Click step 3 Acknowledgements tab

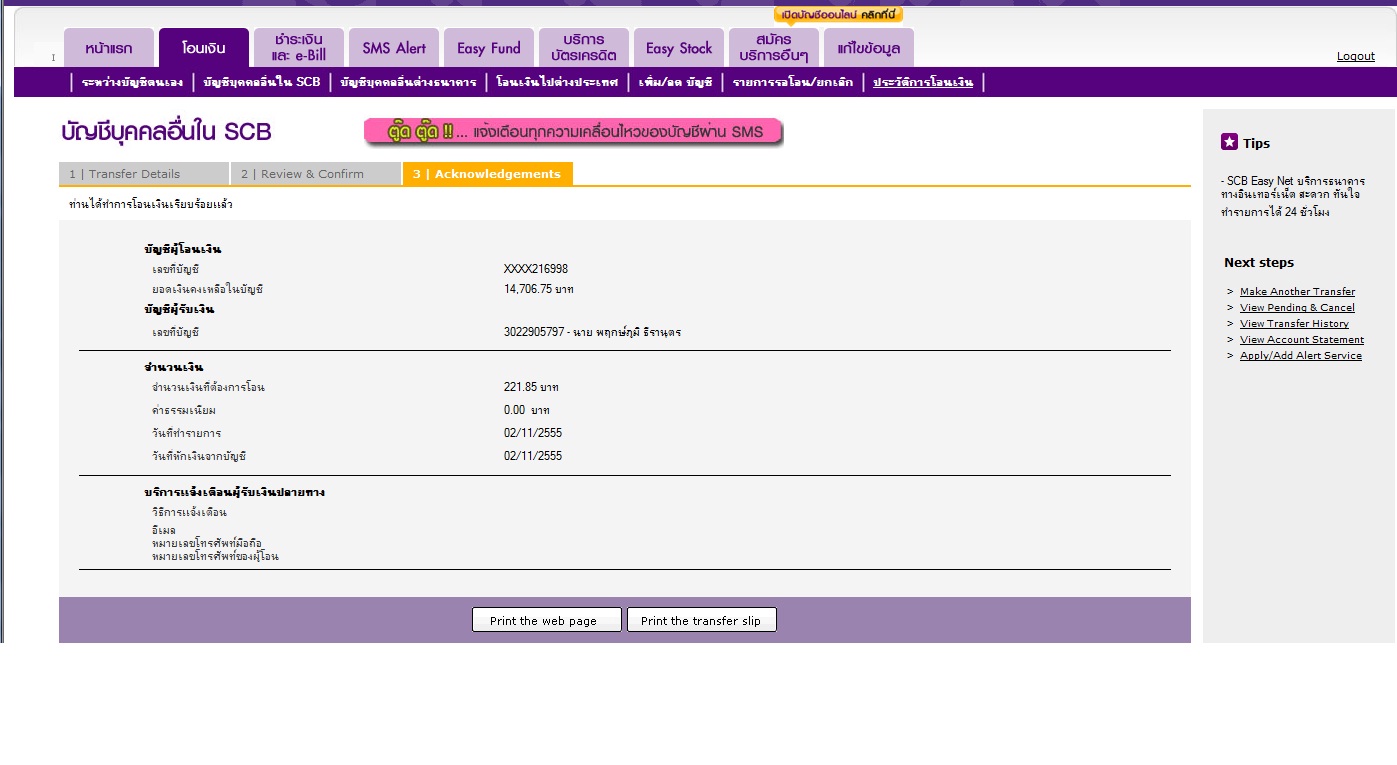click(488, 174)
